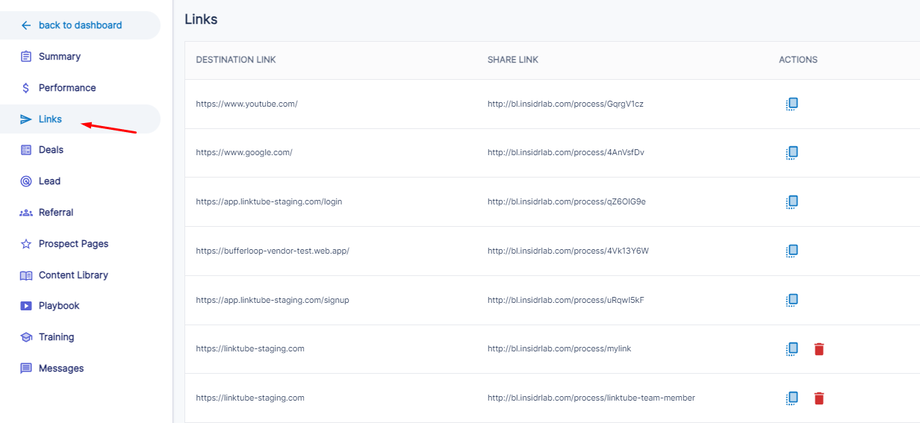
Task: Open Prospect Pages
Action: point(73,244)
